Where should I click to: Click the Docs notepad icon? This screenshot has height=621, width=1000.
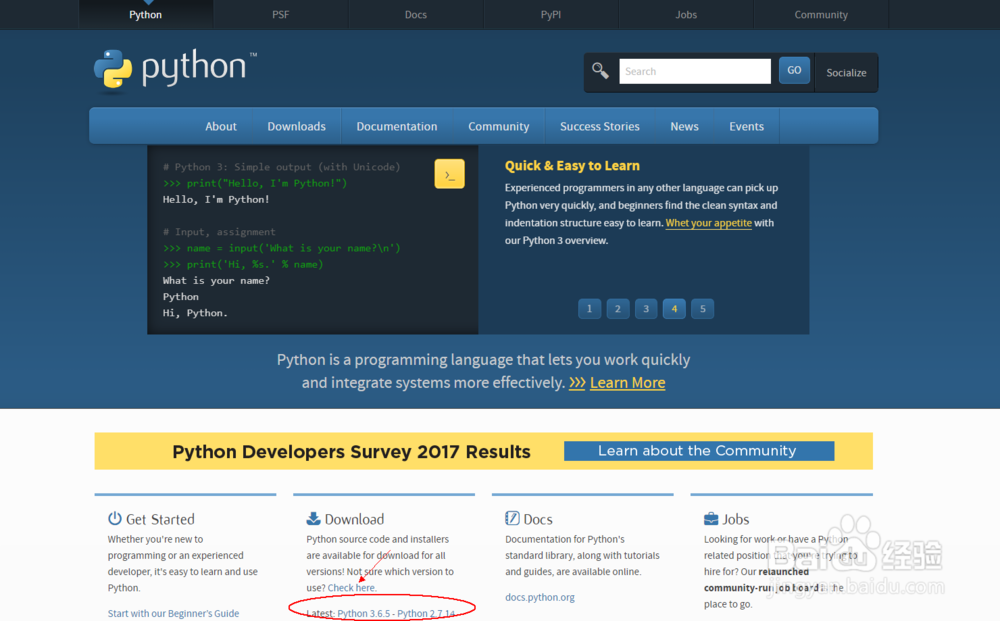(512, 518)
